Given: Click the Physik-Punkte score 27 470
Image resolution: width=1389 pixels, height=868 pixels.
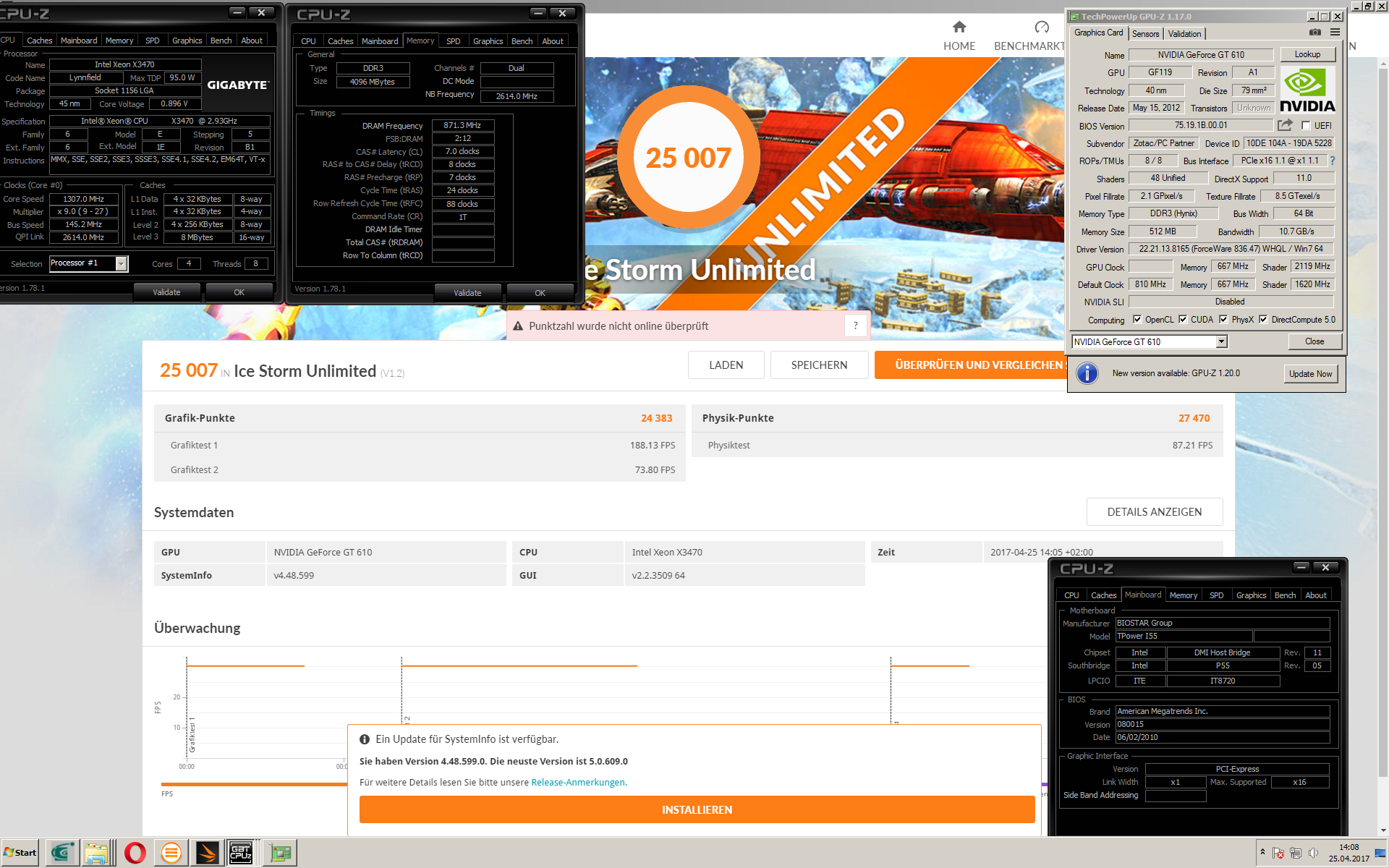Looking at the screenshot, I should click(1194, 418).
